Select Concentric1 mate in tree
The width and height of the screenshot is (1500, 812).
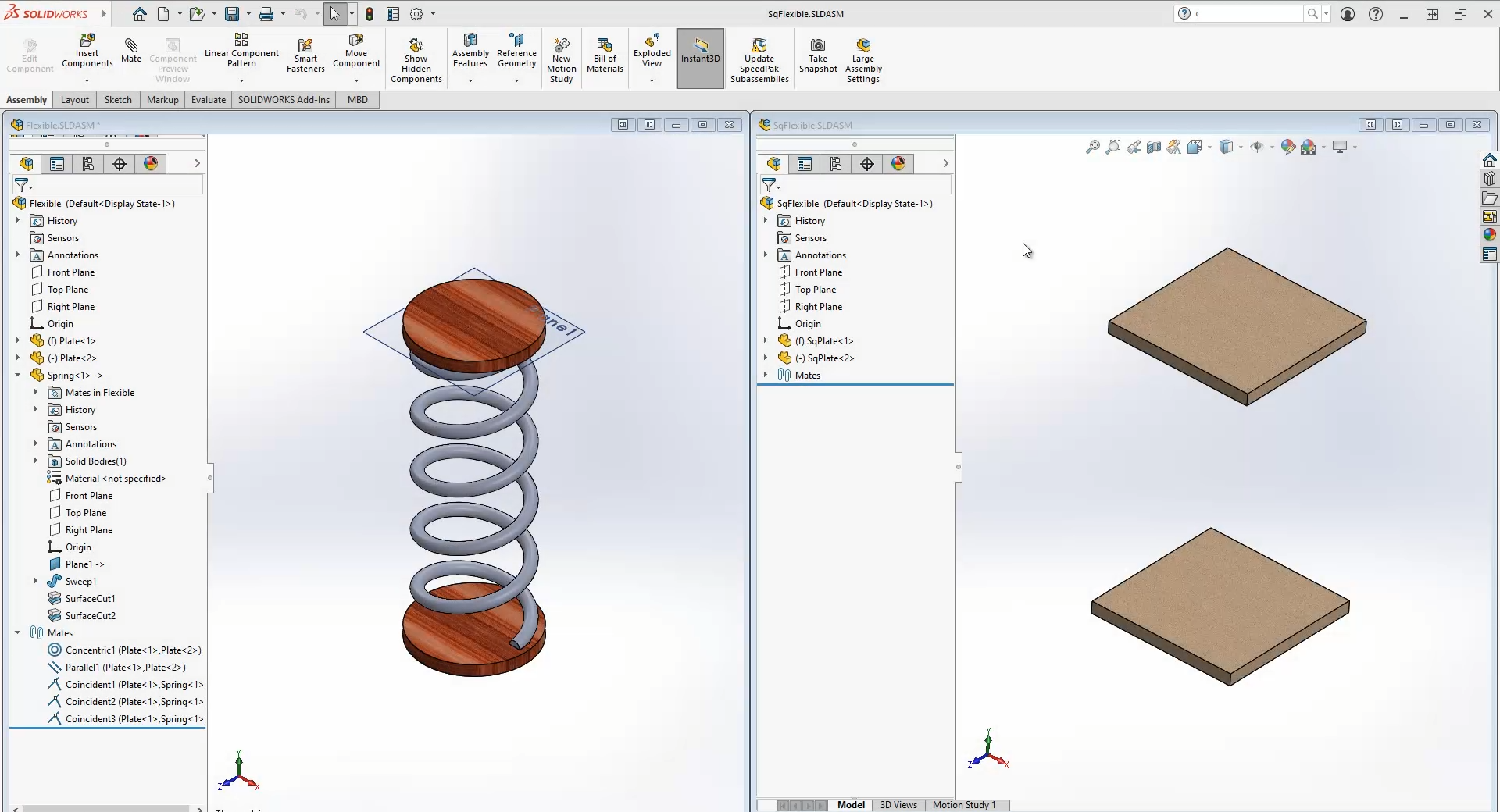[125, 650]
